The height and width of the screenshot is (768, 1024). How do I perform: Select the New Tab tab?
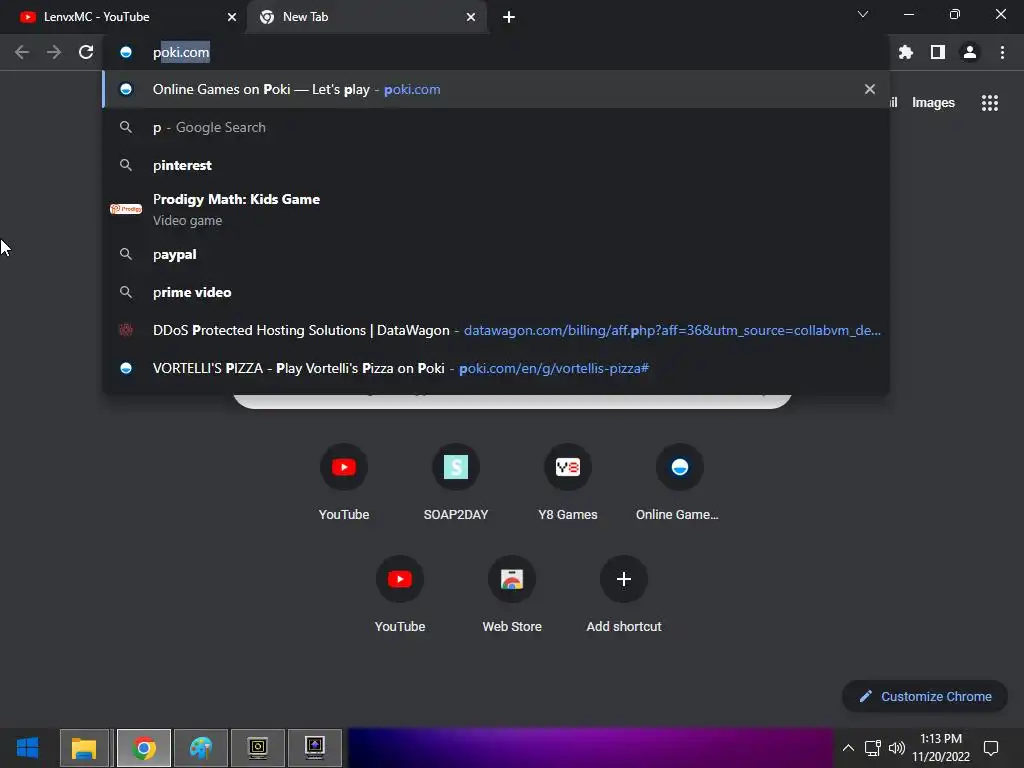tap(369, 17)
